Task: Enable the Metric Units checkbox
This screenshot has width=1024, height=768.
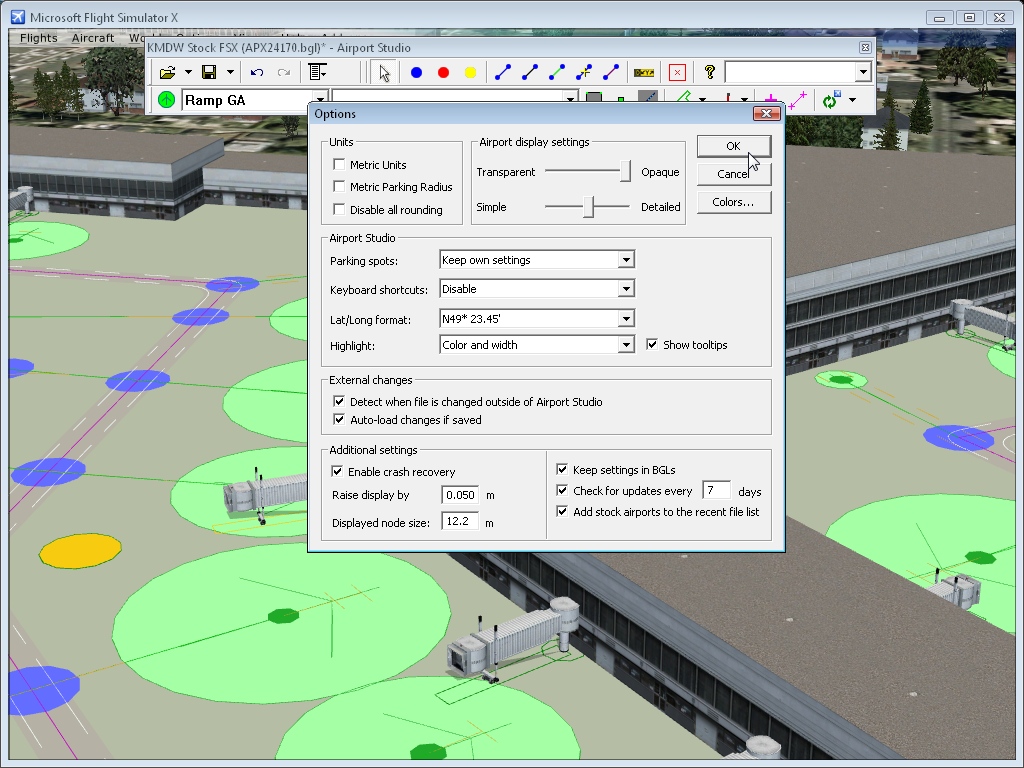Action: 339,165
